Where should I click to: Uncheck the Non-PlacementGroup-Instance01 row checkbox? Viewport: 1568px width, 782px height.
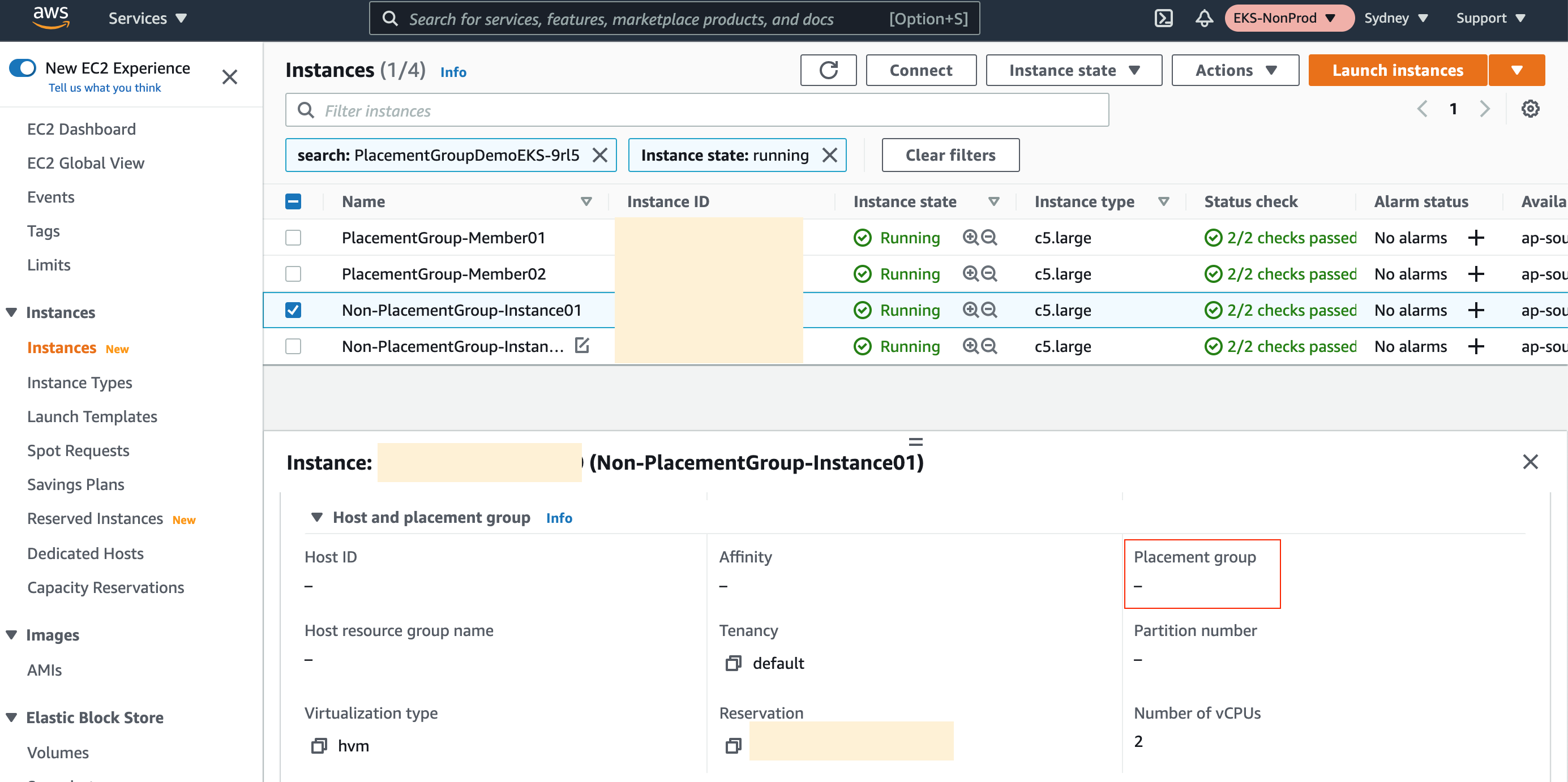coord(293,310)
